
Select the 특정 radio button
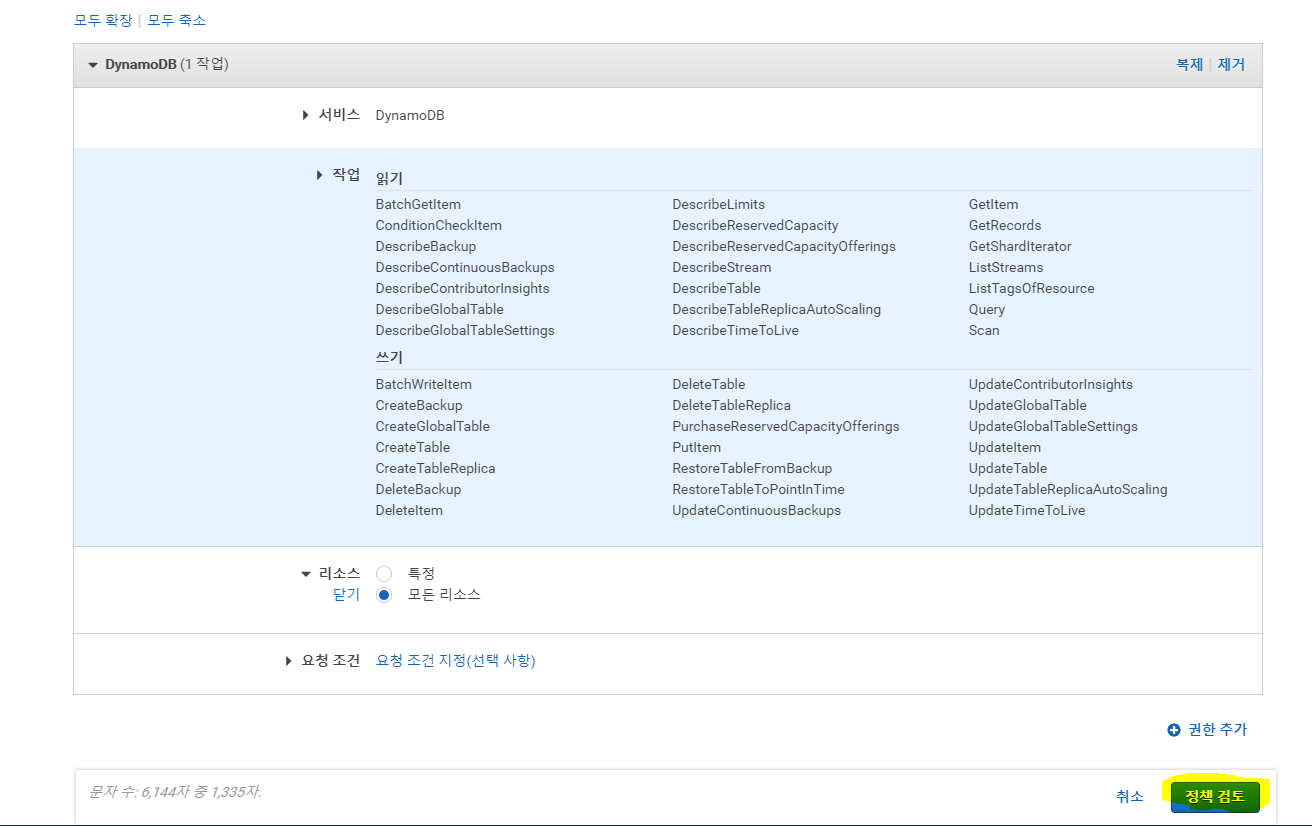coord(384,574)
